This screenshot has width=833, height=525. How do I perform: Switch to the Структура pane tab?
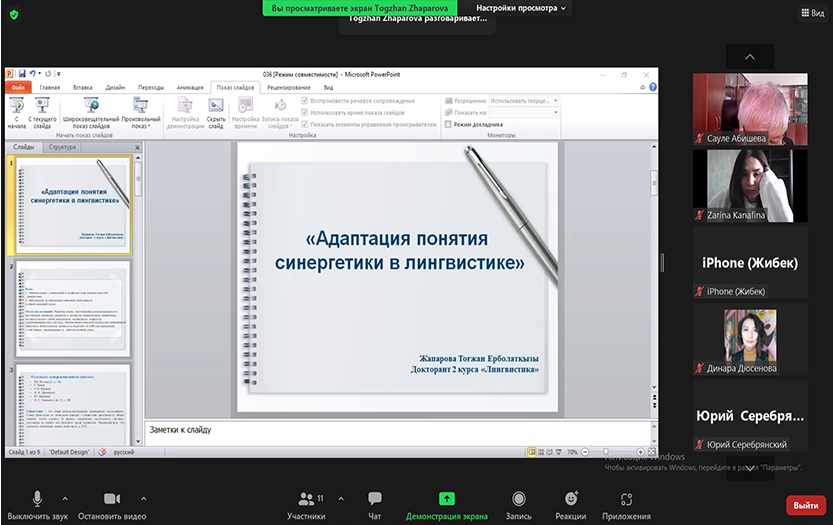click(x=62, y=147)
